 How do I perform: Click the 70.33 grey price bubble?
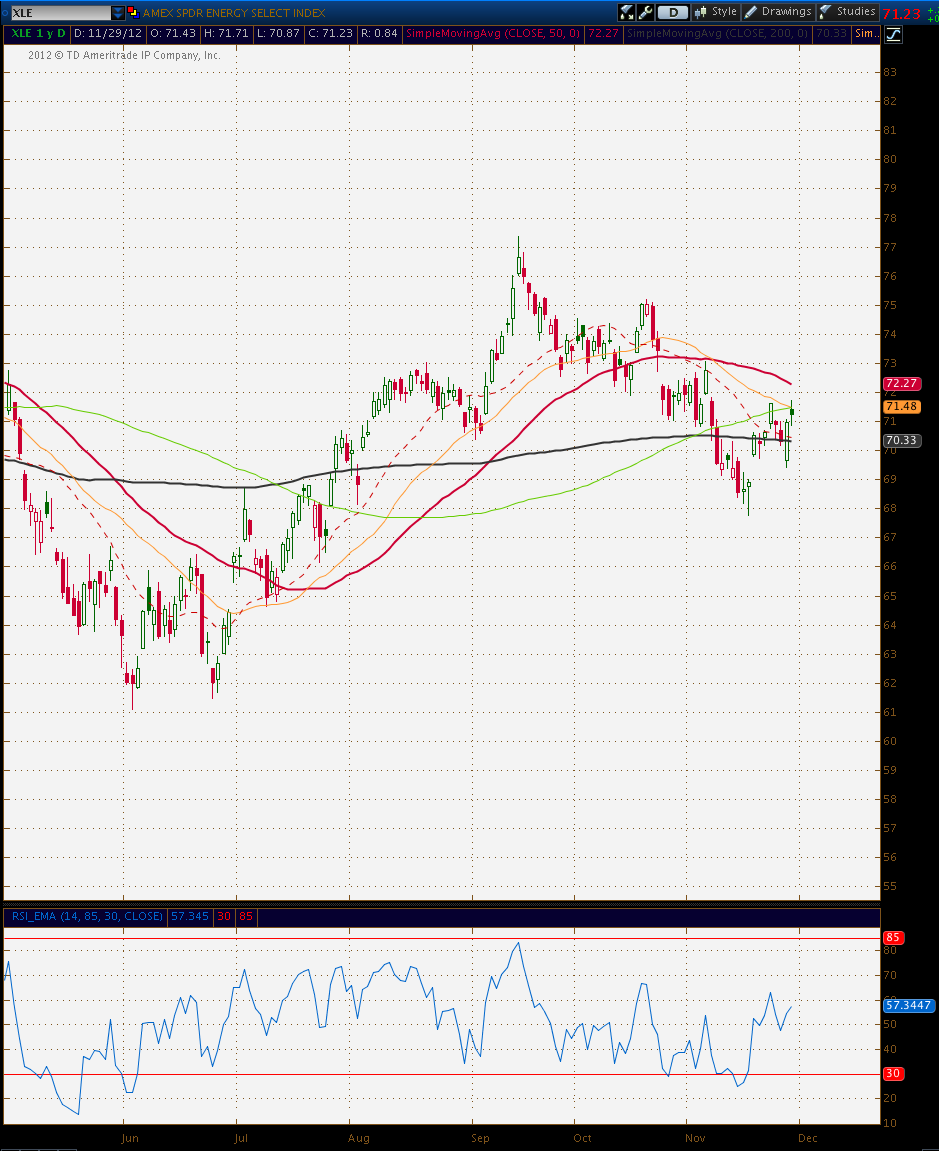902,440
